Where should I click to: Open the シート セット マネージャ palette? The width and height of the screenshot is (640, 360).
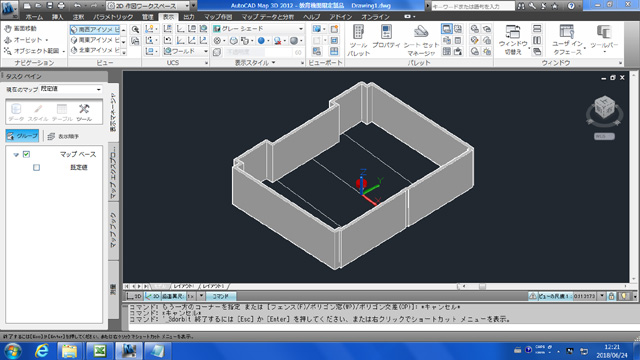(421, 40)
